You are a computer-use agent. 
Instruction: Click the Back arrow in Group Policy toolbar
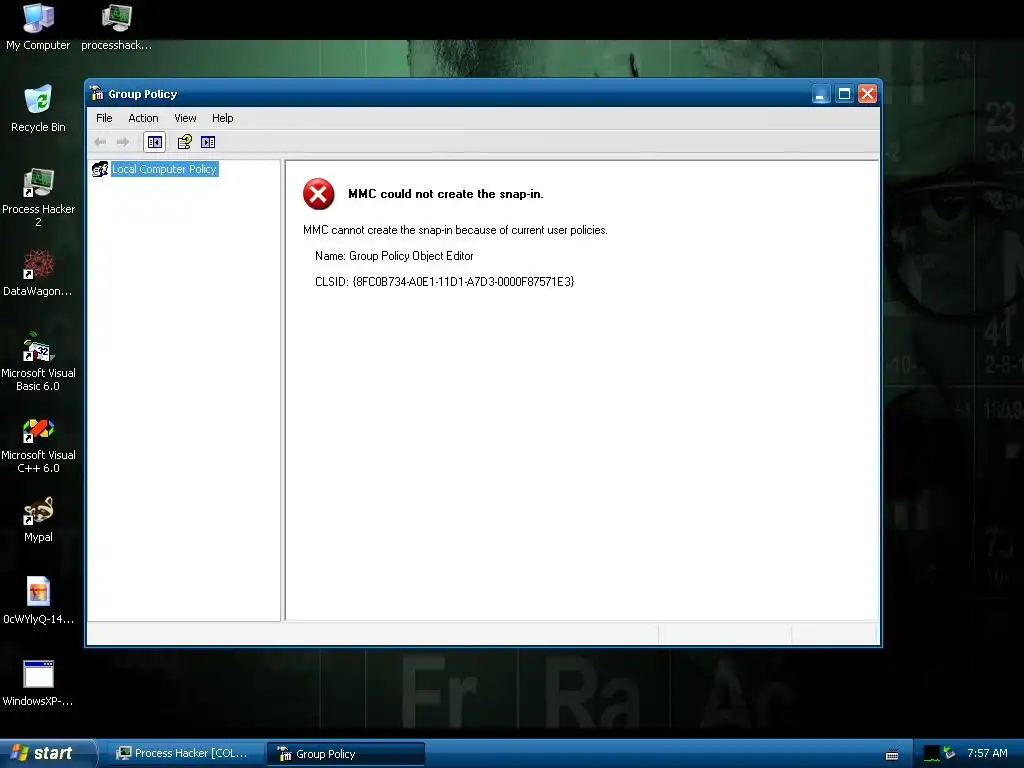[100, 142]
